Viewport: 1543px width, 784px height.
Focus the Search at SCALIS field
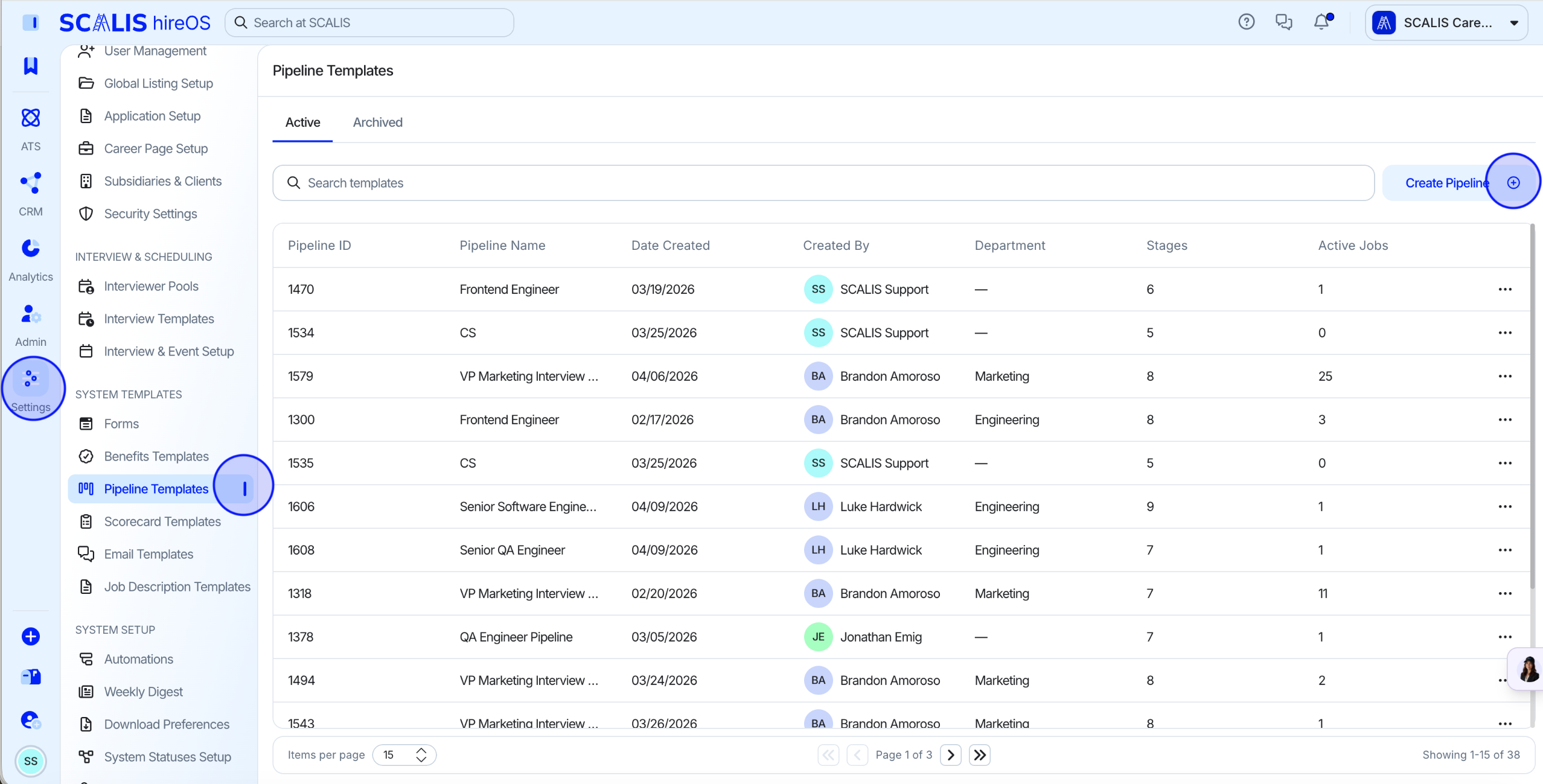pos(369,22)
